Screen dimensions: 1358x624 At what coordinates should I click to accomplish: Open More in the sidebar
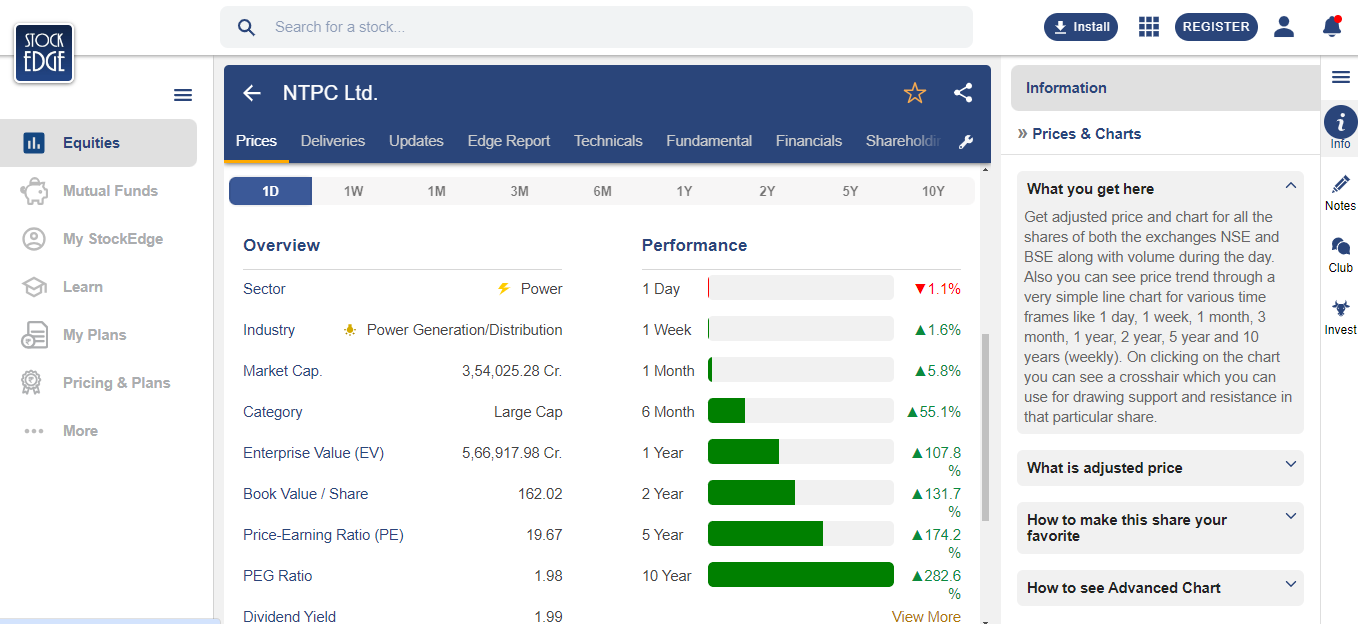98,431
